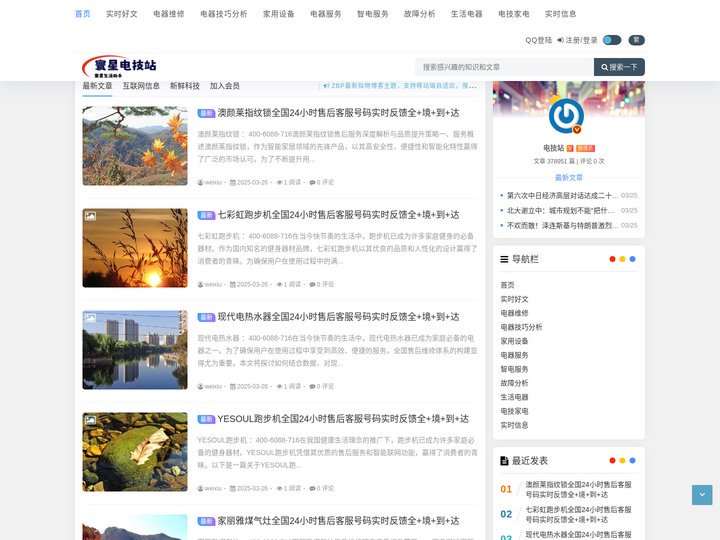Open sidebar link 北大谢立中：城市规划
Screen dimensions: 720x540
[x=560, y=210]
